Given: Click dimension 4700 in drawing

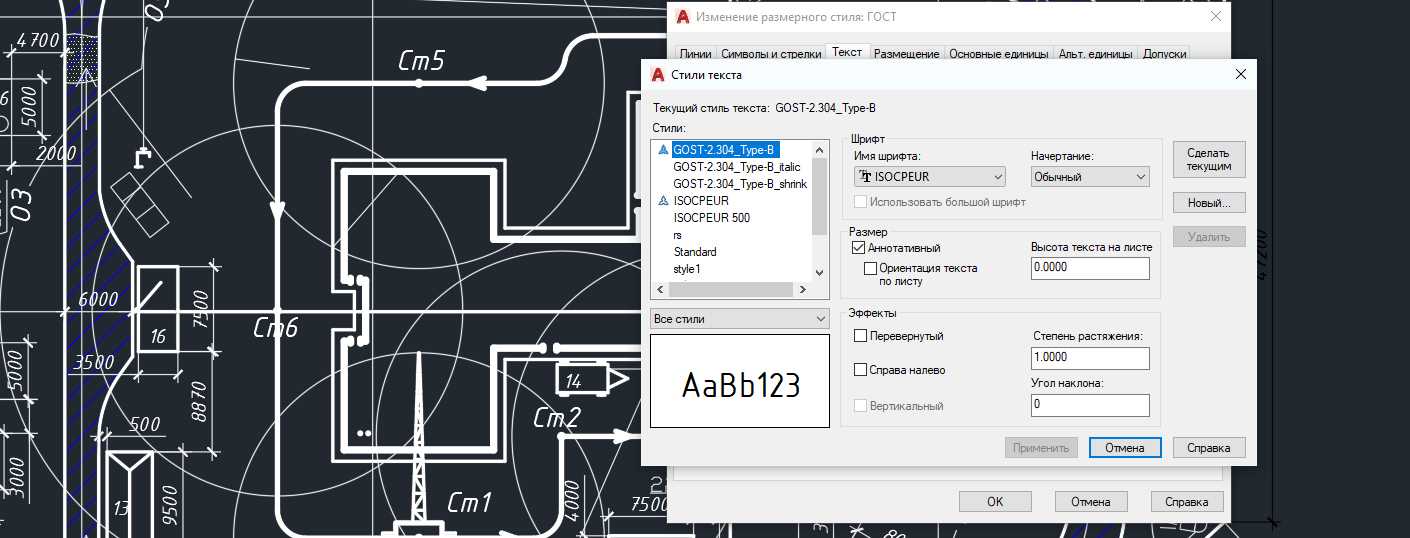Looking at the screenshot, I should (39, 41).
